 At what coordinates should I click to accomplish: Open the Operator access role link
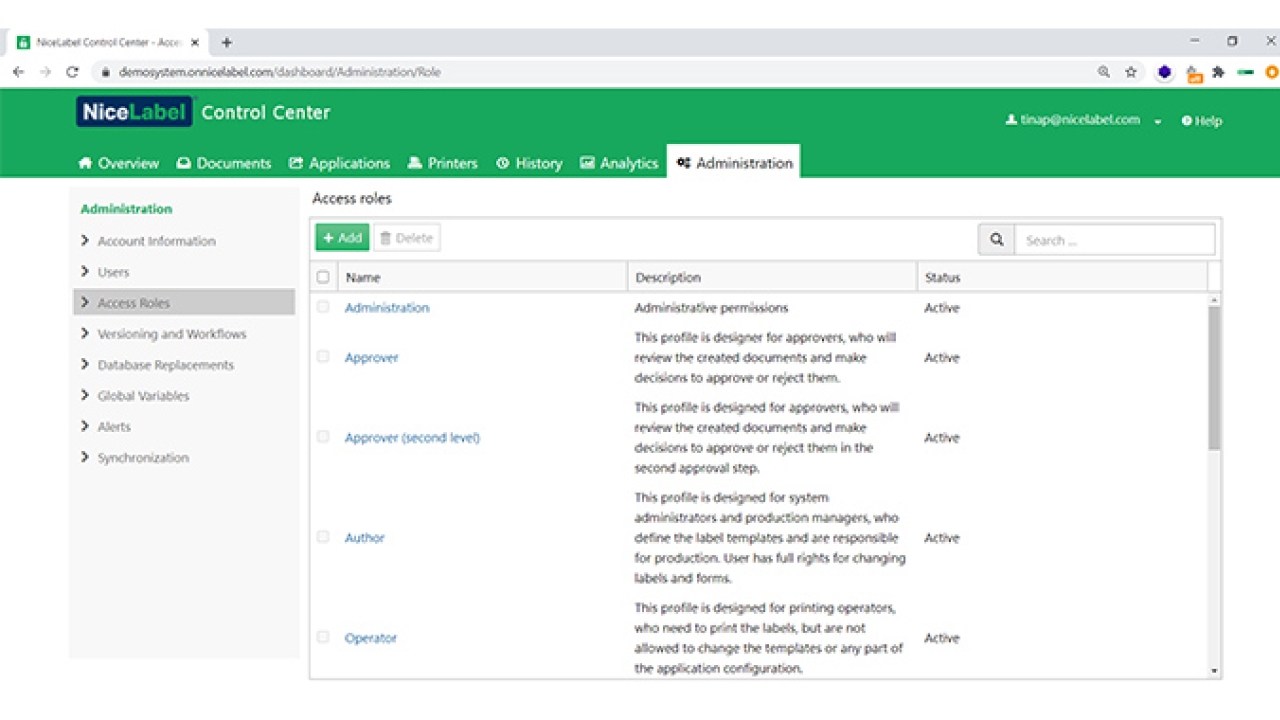point(370,637)
